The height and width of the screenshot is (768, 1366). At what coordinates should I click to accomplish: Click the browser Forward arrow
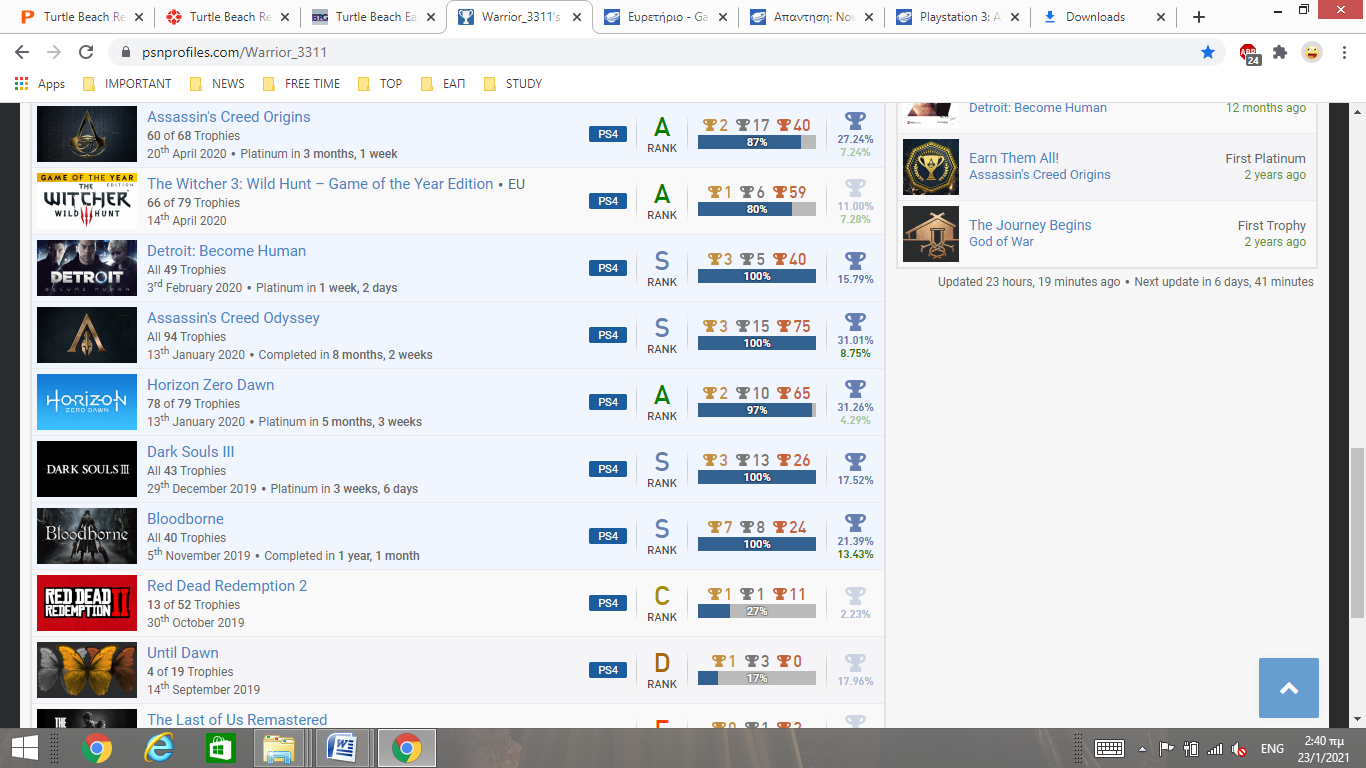click(x=54, y=52)
